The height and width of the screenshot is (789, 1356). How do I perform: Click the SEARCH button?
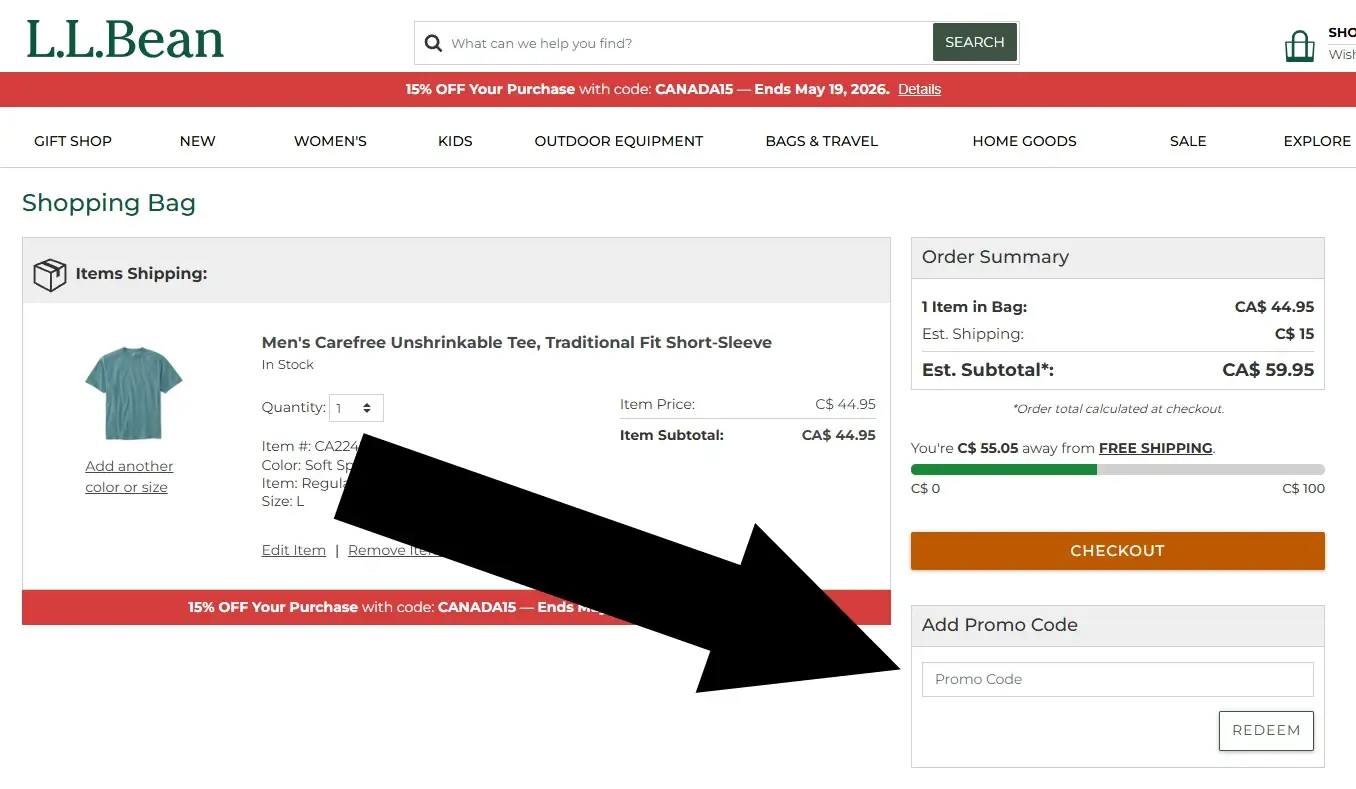[974, 43]
